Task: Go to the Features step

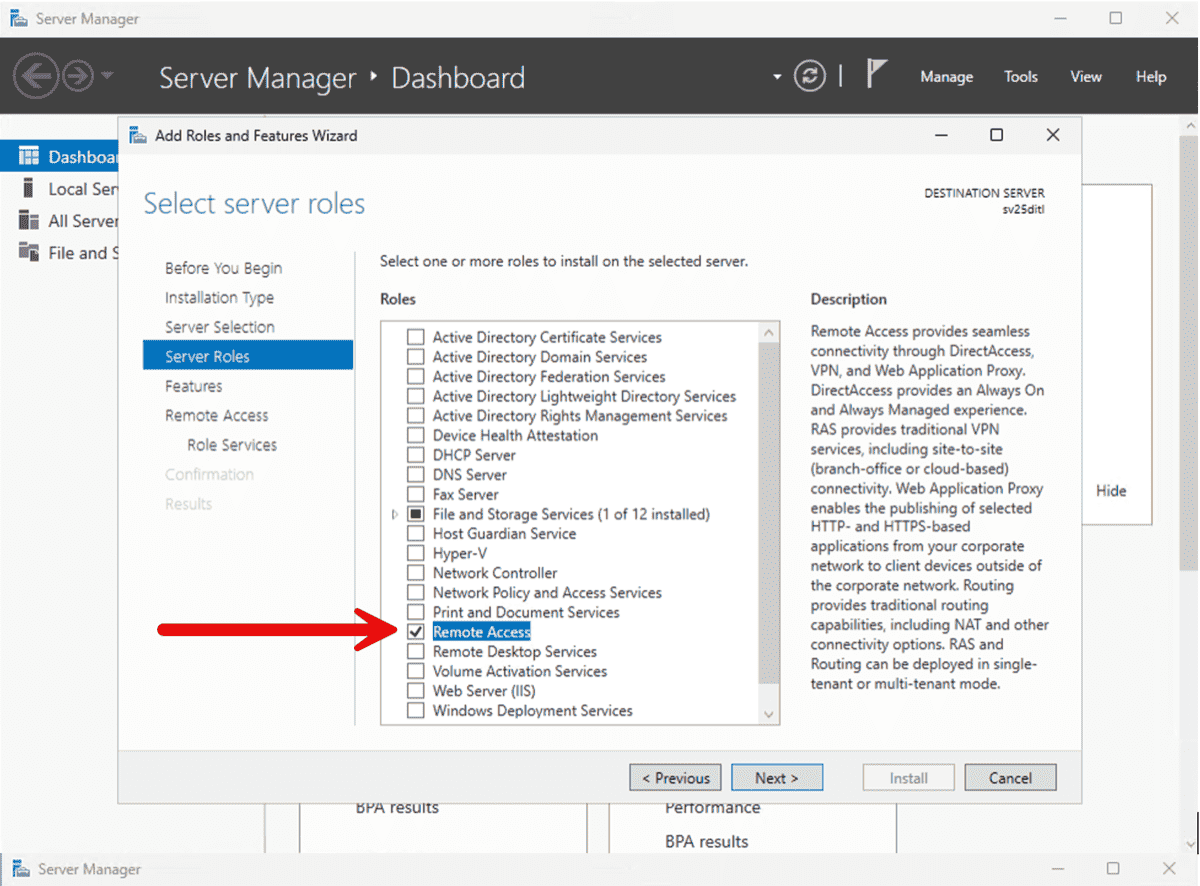Action: pos(193,386)
